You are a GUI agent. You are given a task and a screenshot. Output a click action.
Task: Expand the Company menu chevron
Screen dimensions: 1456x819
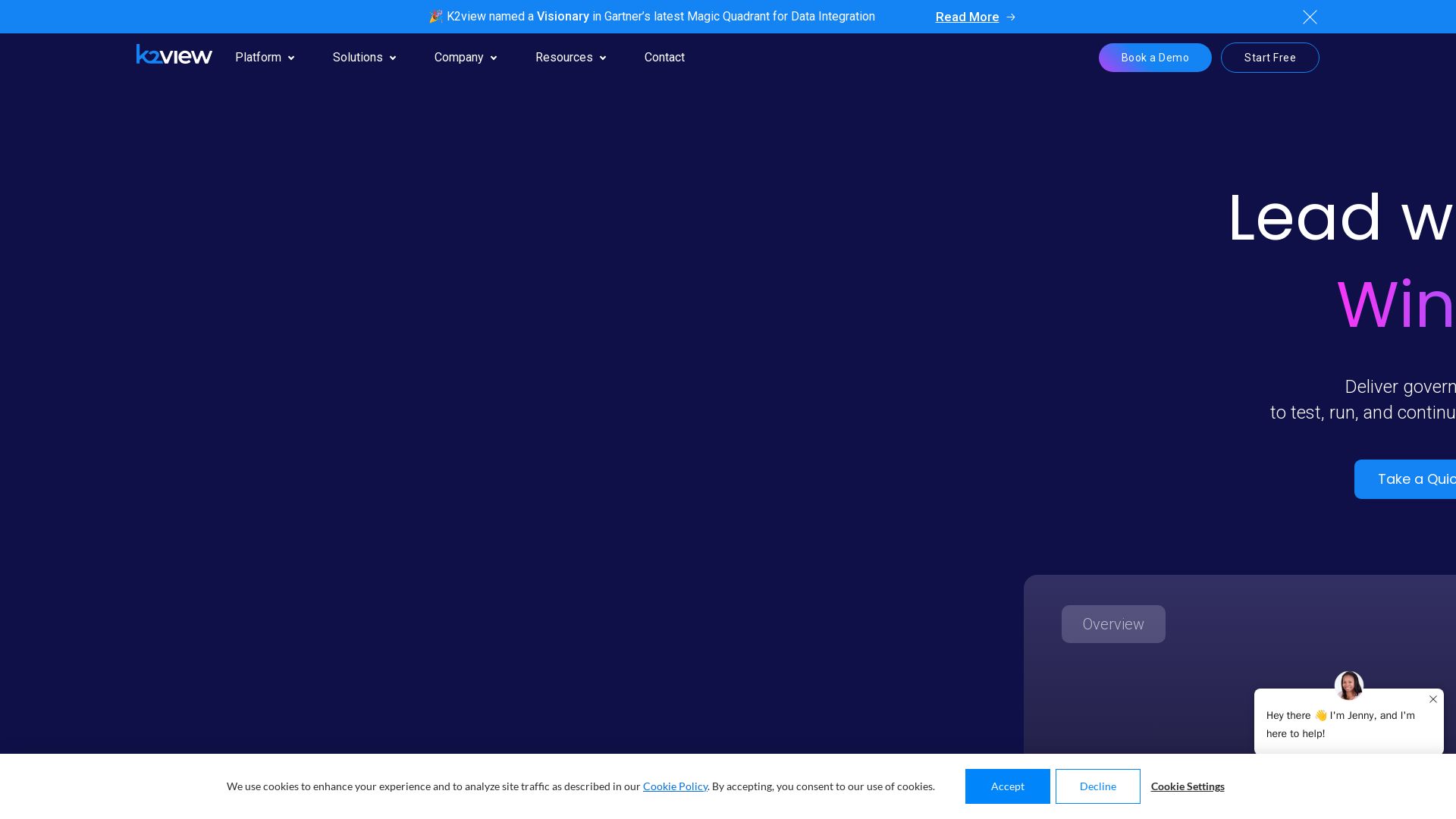[494, 58]
